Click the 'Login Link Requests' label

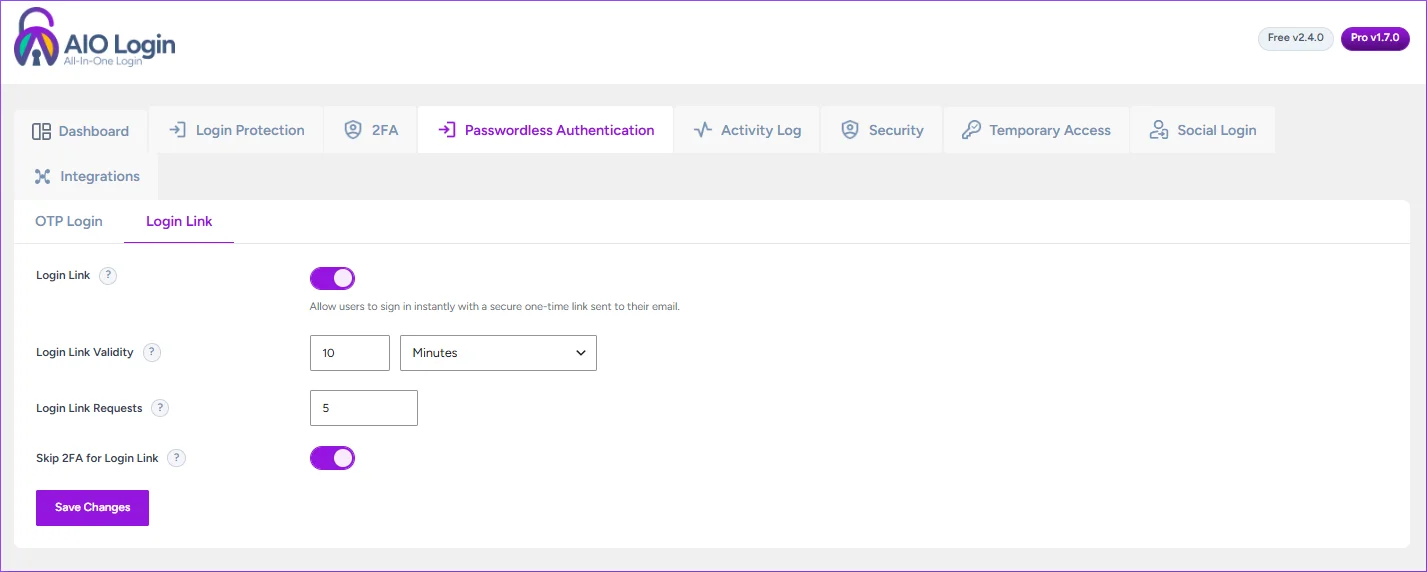pyautogui.click(x=89, y=408)
